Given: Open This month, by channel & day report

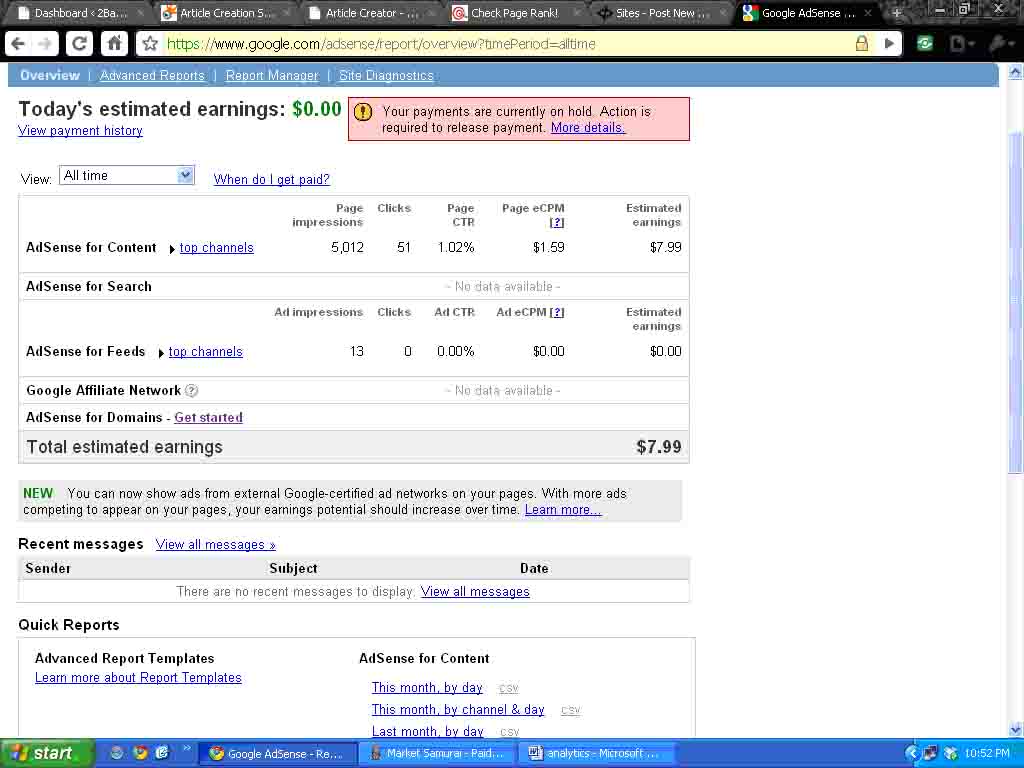Looking at the screenshot, I should pyautogui.click(x=458, y=709).
